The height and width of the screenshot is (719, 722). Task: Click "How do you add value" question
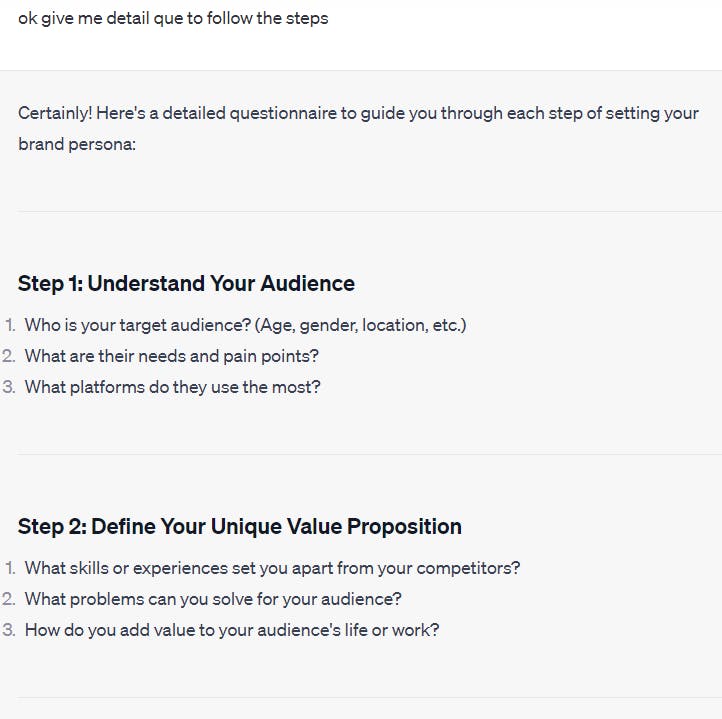[x=232, y=630]
